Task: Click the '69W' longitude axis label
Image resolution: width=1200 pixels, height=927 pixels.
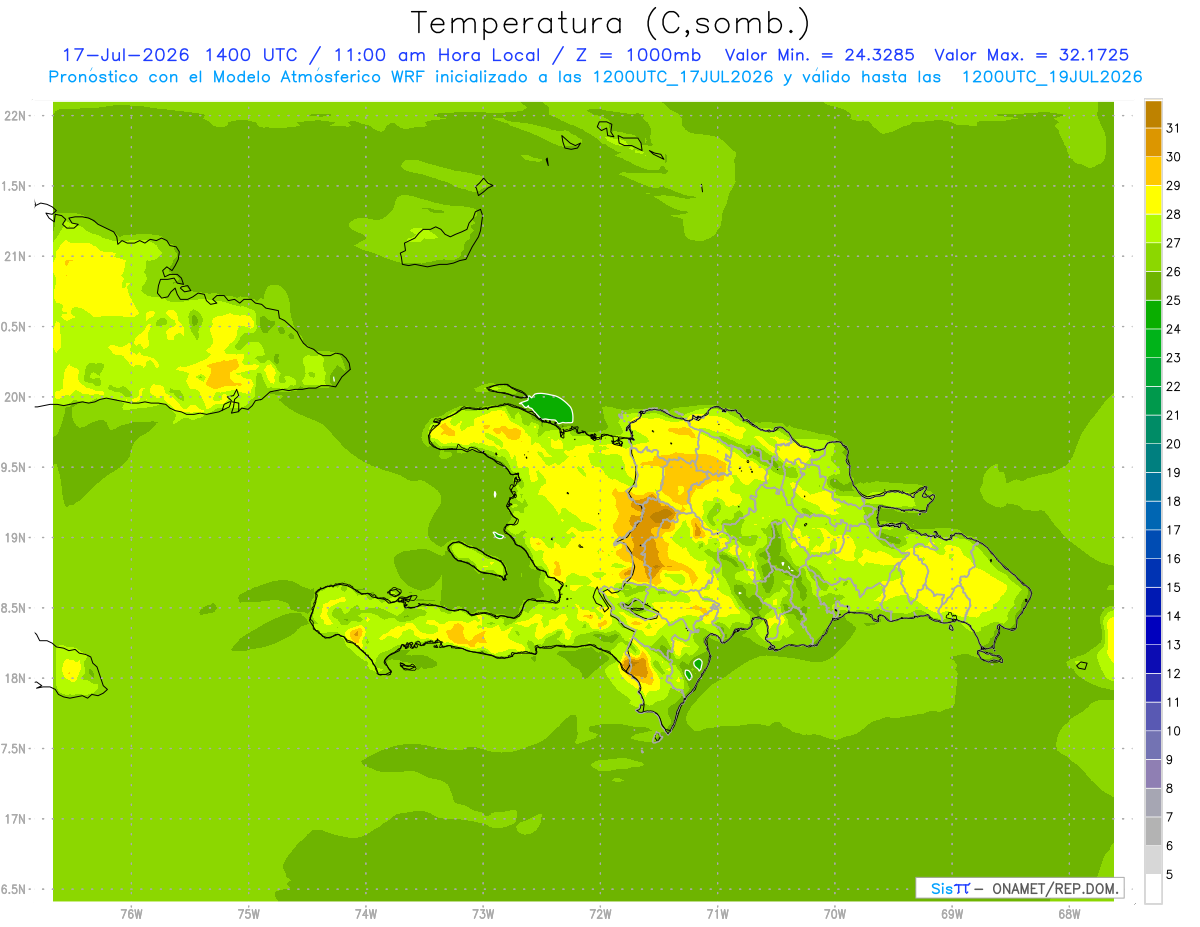Action: point(952,914)
